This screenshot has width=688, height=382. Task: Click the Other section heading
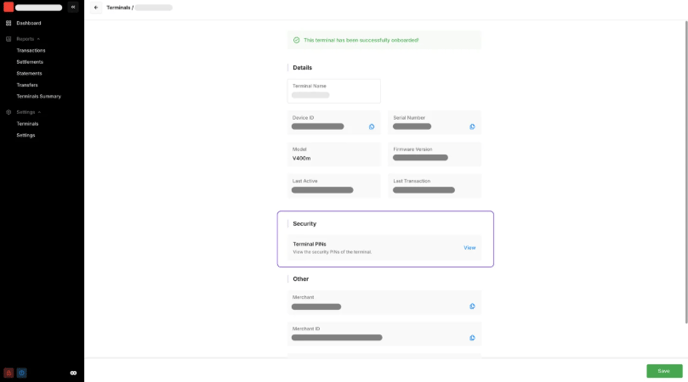[301, 279]
